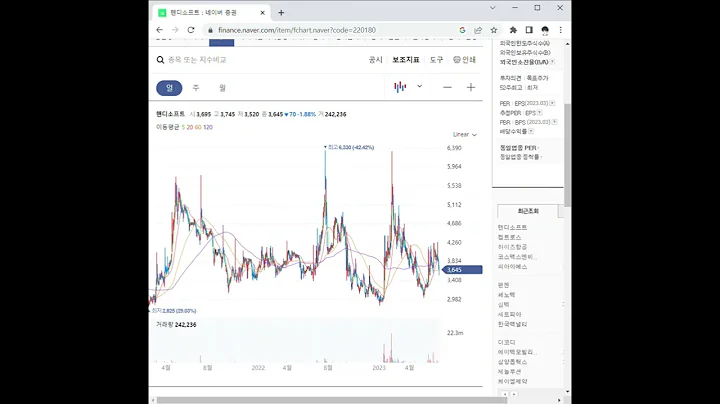
Task: Click the 3,645 current price marker on the axis
Action: tap(462, 270)
